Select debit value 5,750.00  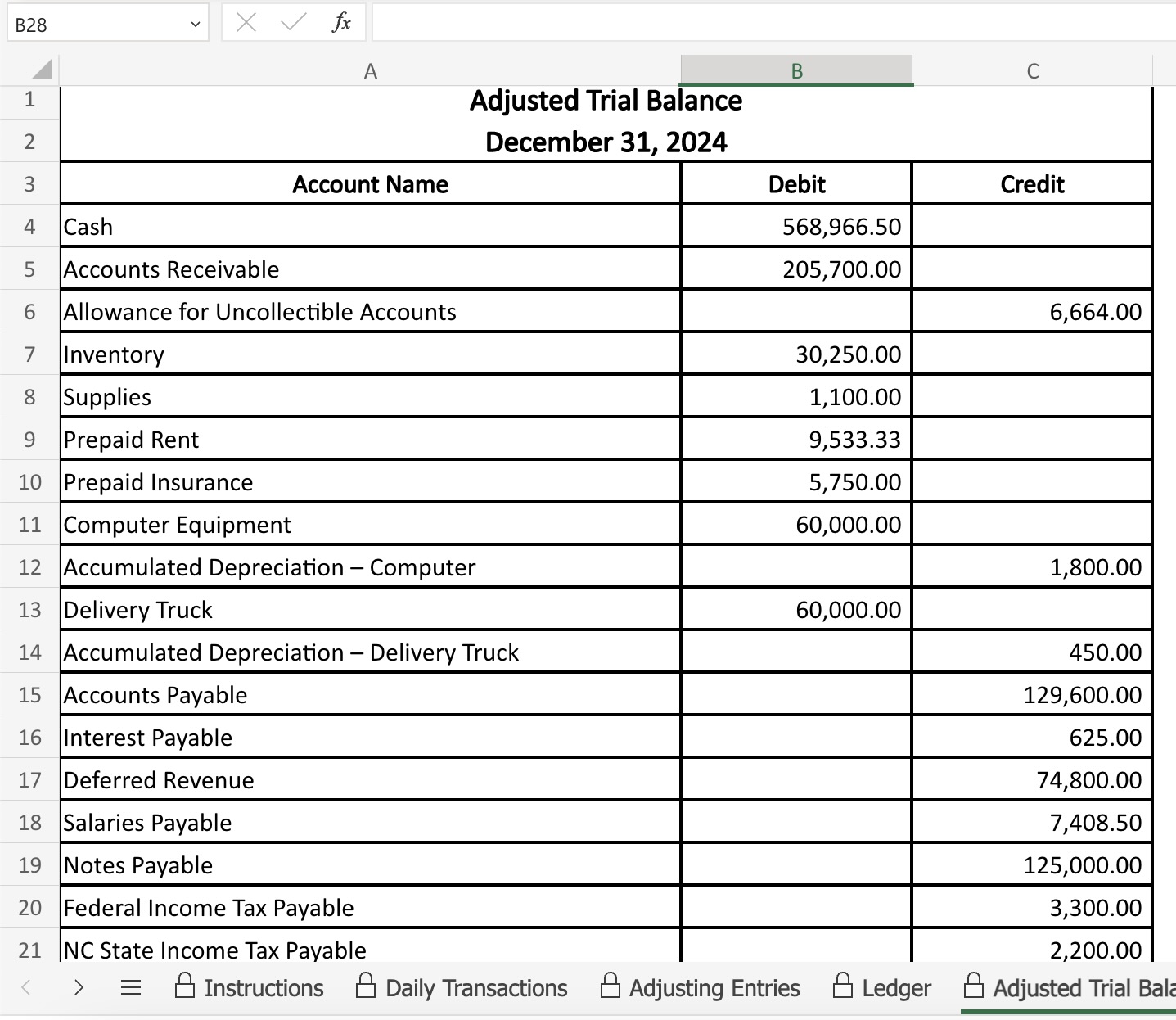[796, 482]
